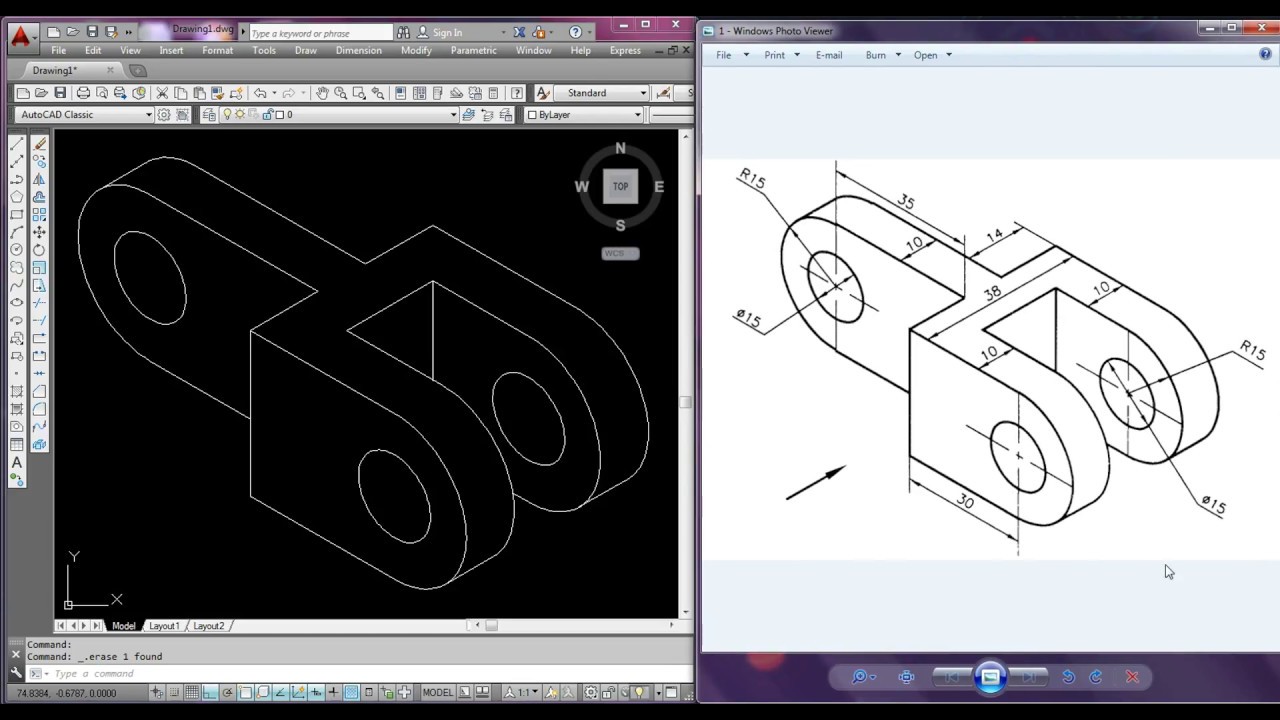Select the Rotate modify tool
Screen dimensions: 1280x720
click(x=40, y=250)
